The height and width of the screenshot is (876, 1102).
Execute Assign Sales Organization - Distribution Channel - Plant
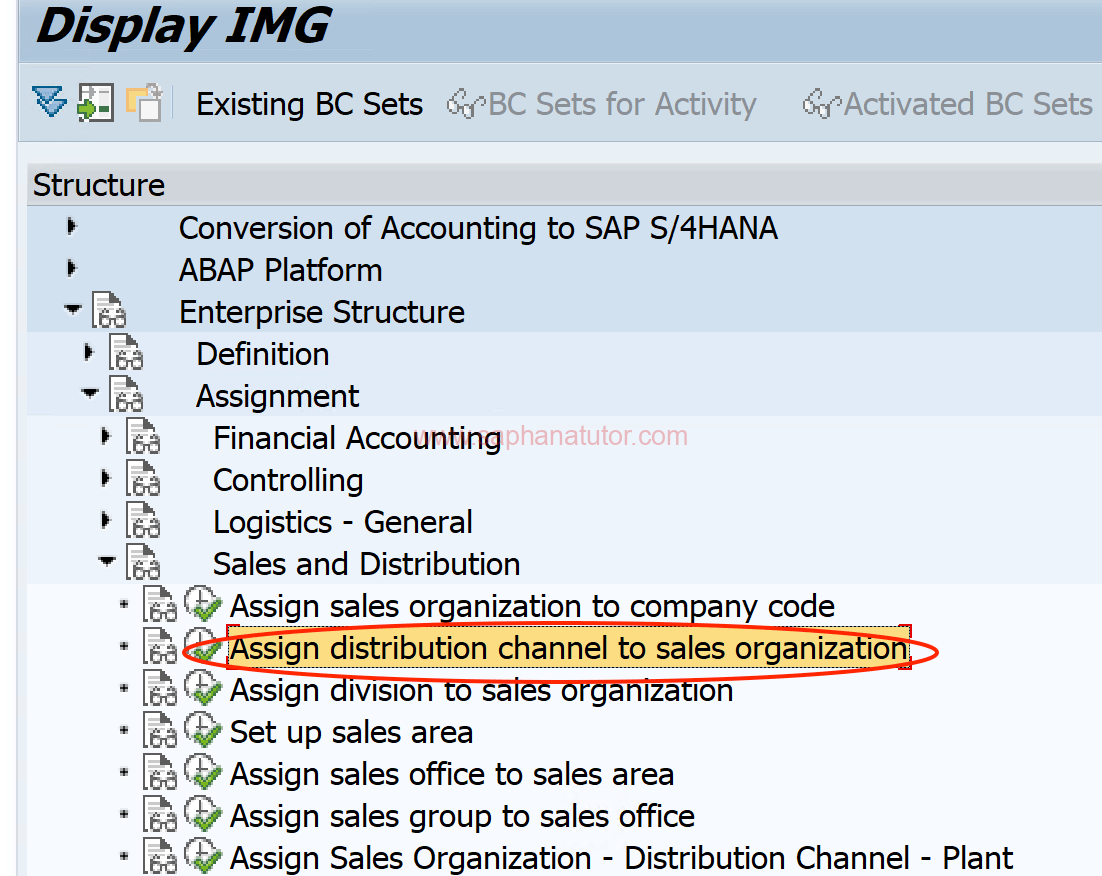pos(203,856)
